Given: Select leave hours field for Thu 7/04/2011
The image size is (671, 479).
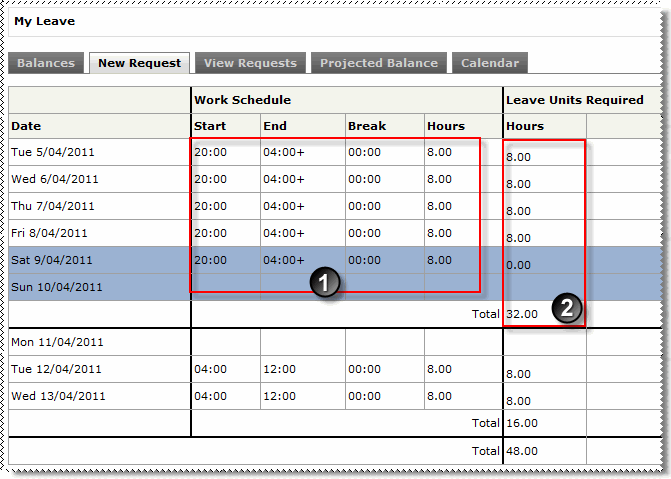Looking at the screenshot, I should pyautogui.click(x=519, y=211).
